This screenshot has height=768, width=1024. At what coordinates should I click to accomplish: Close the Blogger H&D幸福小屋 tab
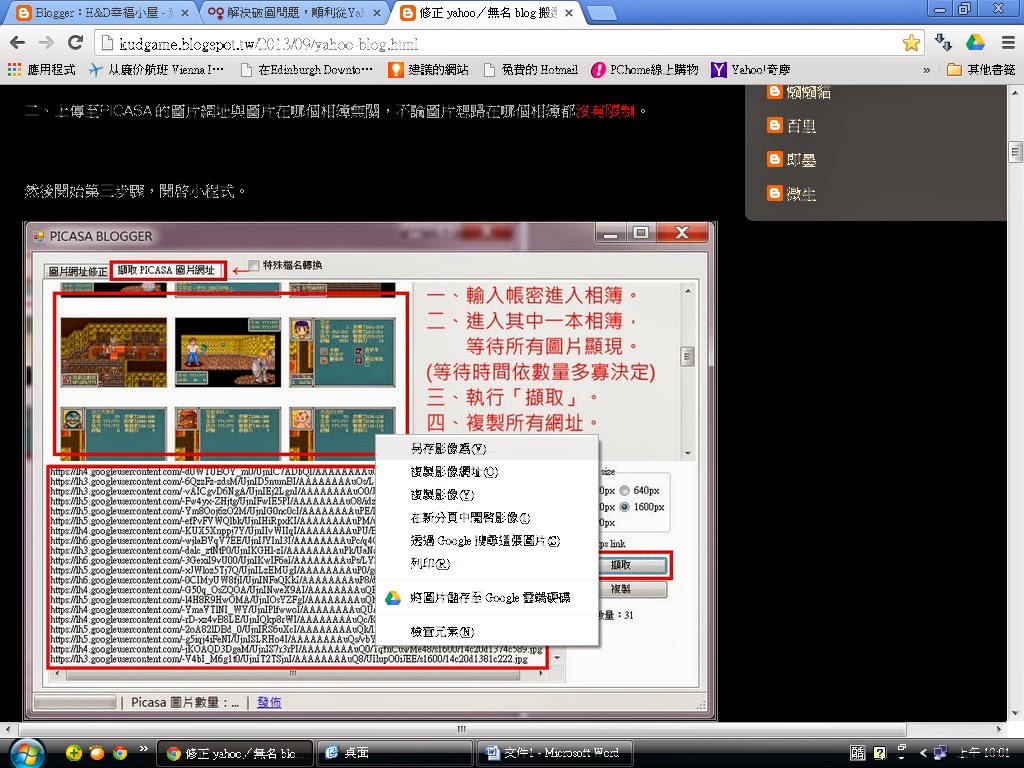[185, 12]
